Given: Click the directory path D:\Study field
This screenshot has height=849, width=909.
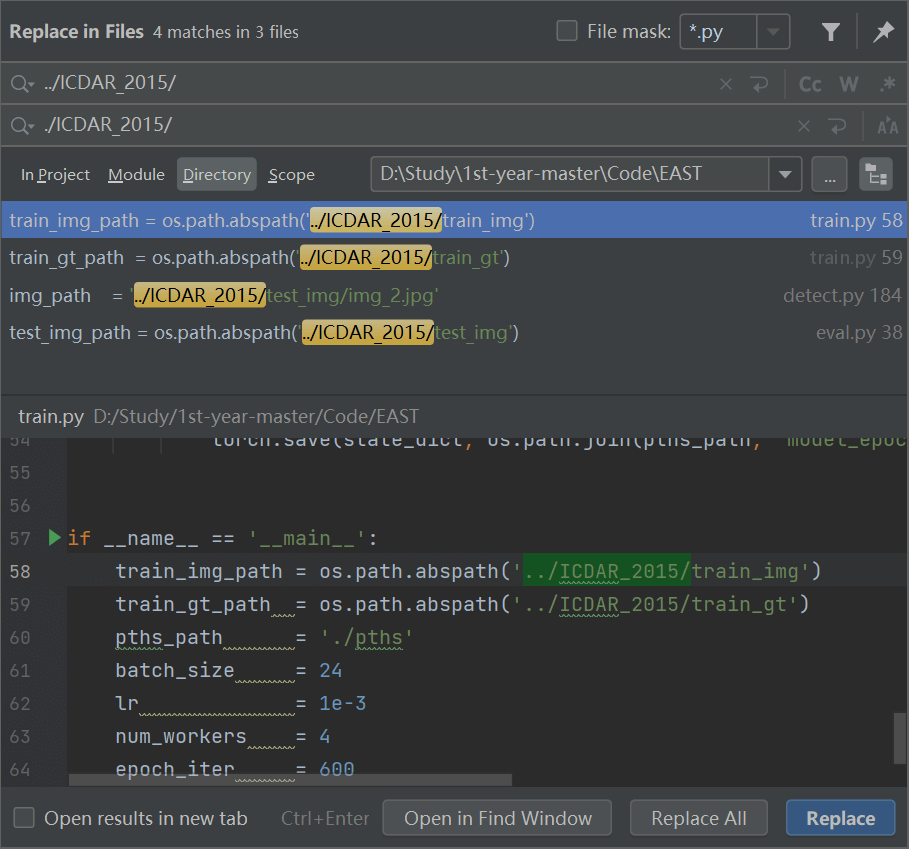Looking at the screenshot, I should click(x=570, y=174).
